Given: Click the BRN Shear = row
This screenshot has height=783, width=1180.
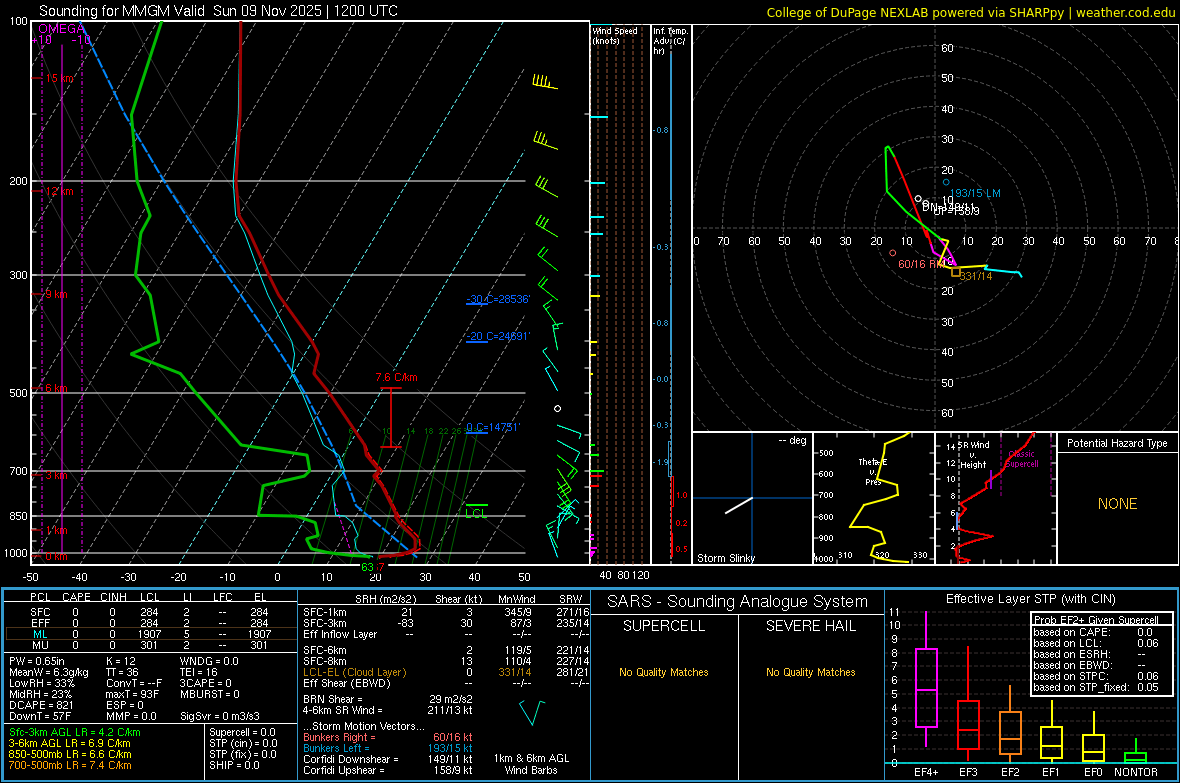Looking at the screenshot, I should [x=388, y=699].
